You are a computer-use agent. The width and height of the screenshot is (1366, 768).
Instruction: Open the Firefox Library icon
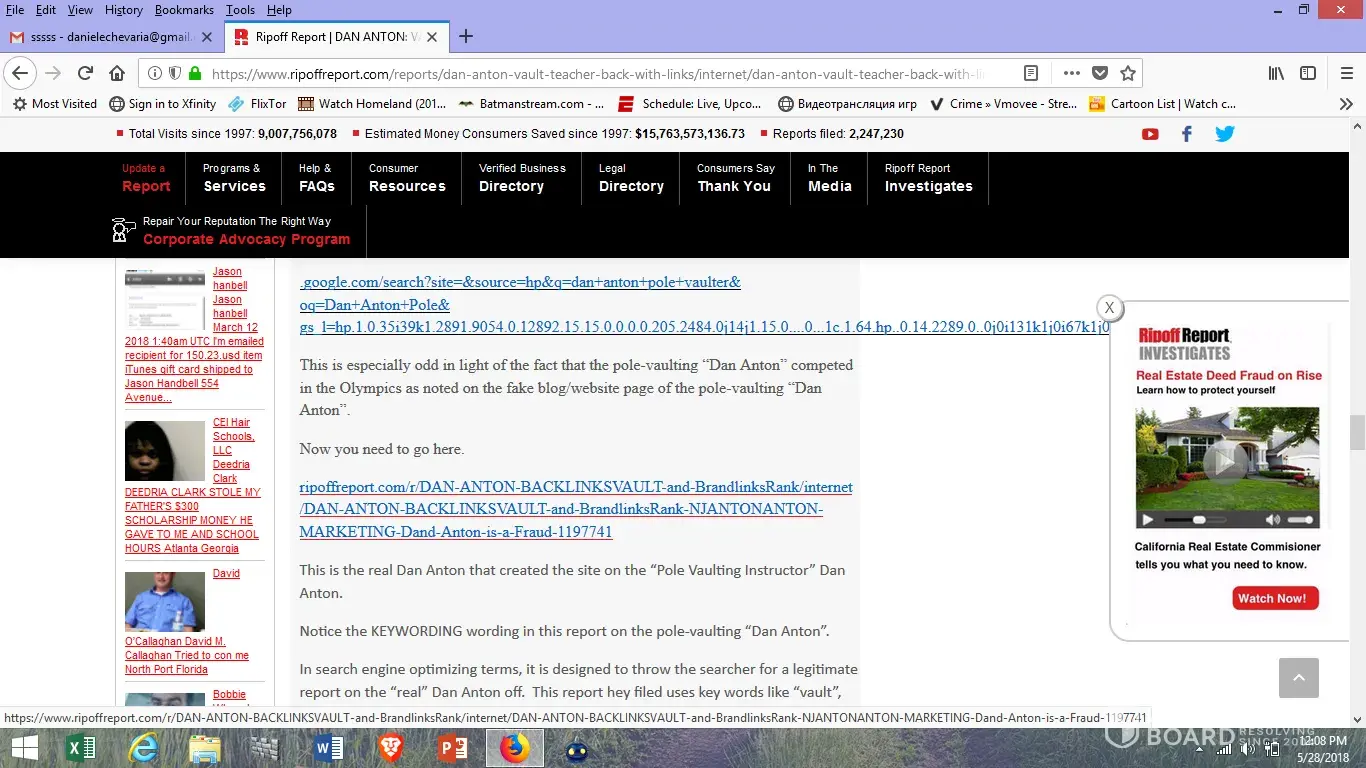[1277, 73]
